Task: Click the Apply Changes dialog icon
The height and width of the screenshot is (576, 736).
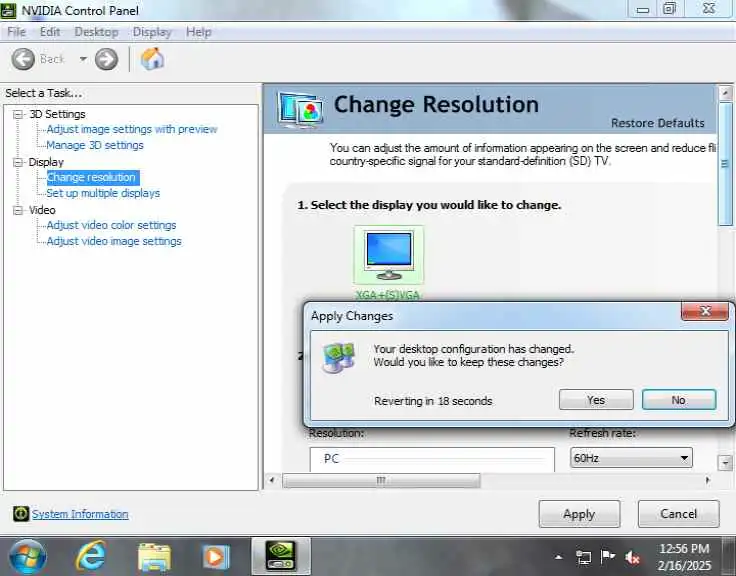Action: pyautogui.click(x=338, y=357)
